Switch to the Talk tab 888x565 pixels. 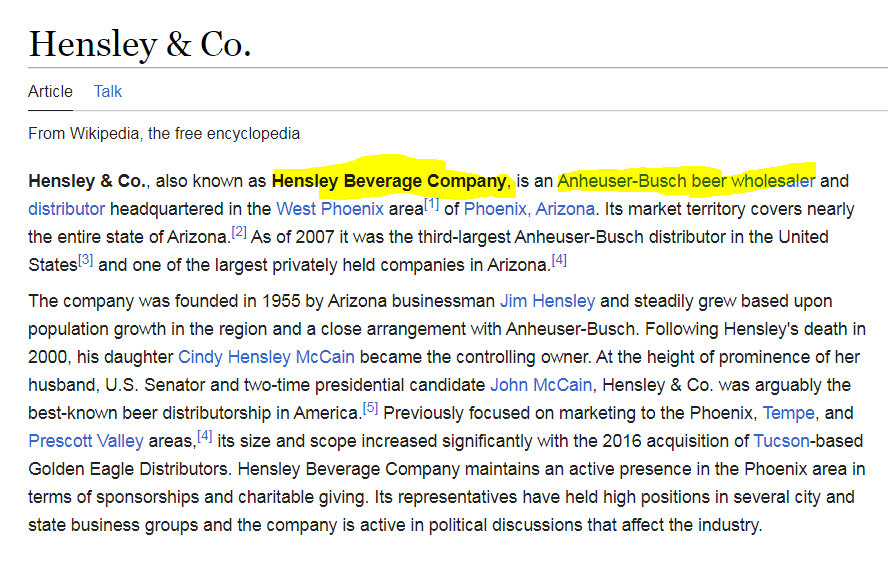click(108, 91)
